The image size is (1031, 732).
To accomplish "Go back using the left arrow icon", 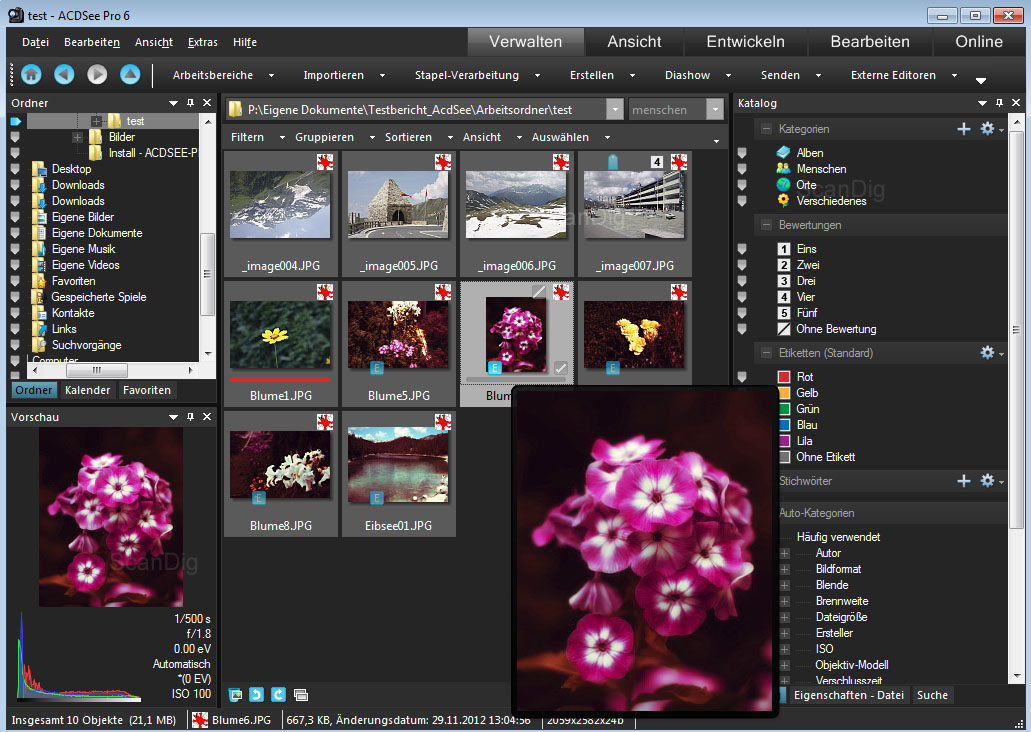I will 64,74.
